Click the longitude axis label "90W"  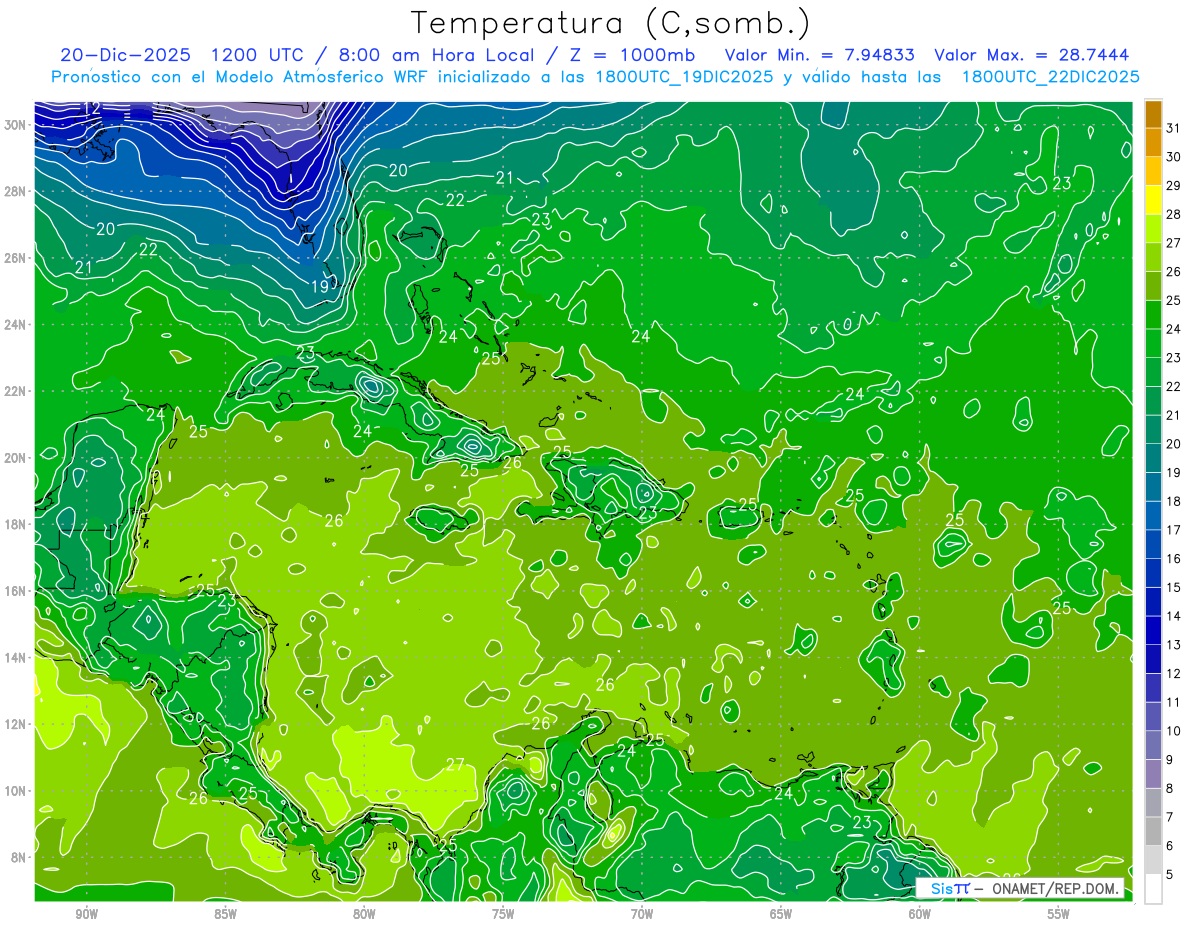(86, 914)
